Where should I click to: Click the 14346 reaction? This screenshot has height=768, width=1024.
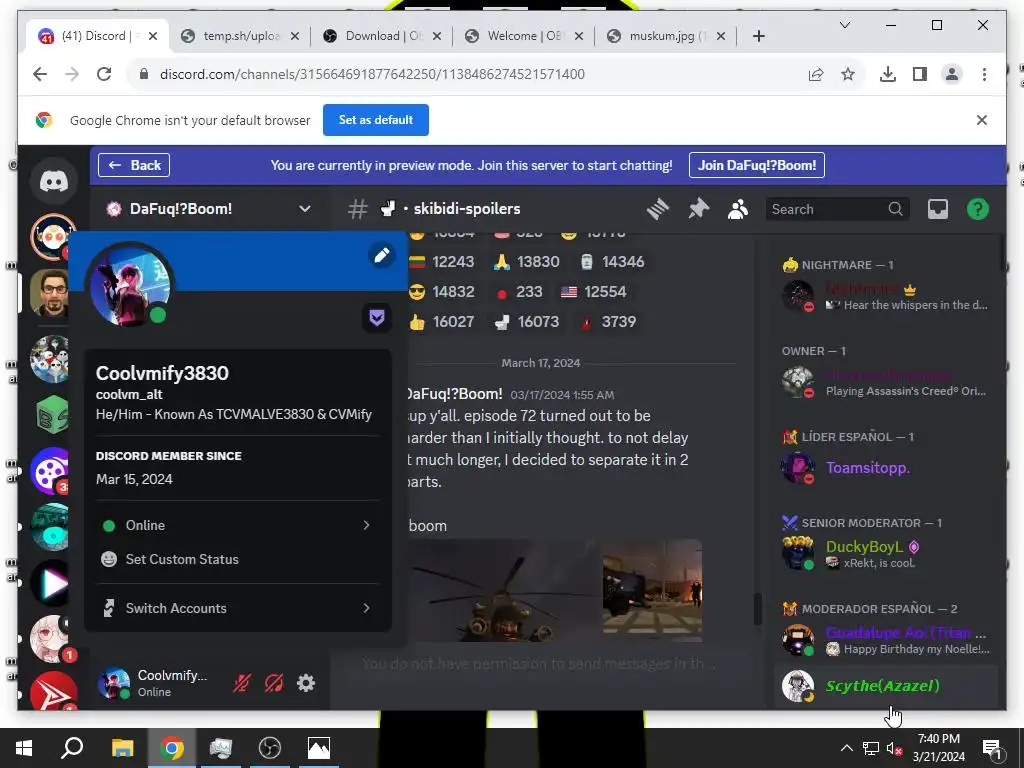point(612,262)
